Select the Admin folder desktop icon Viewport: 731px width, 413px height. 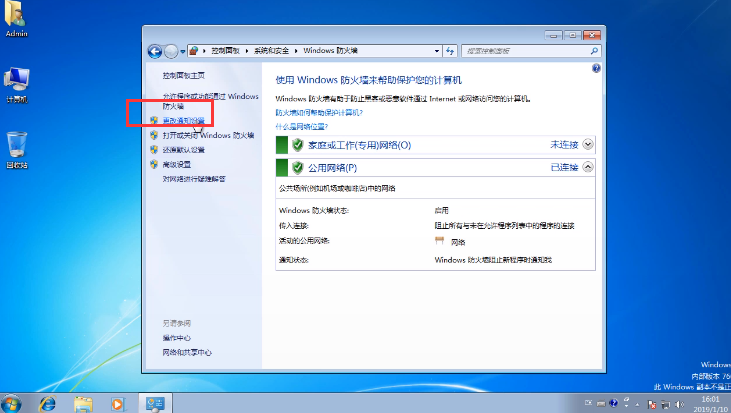tap(16, 19)
